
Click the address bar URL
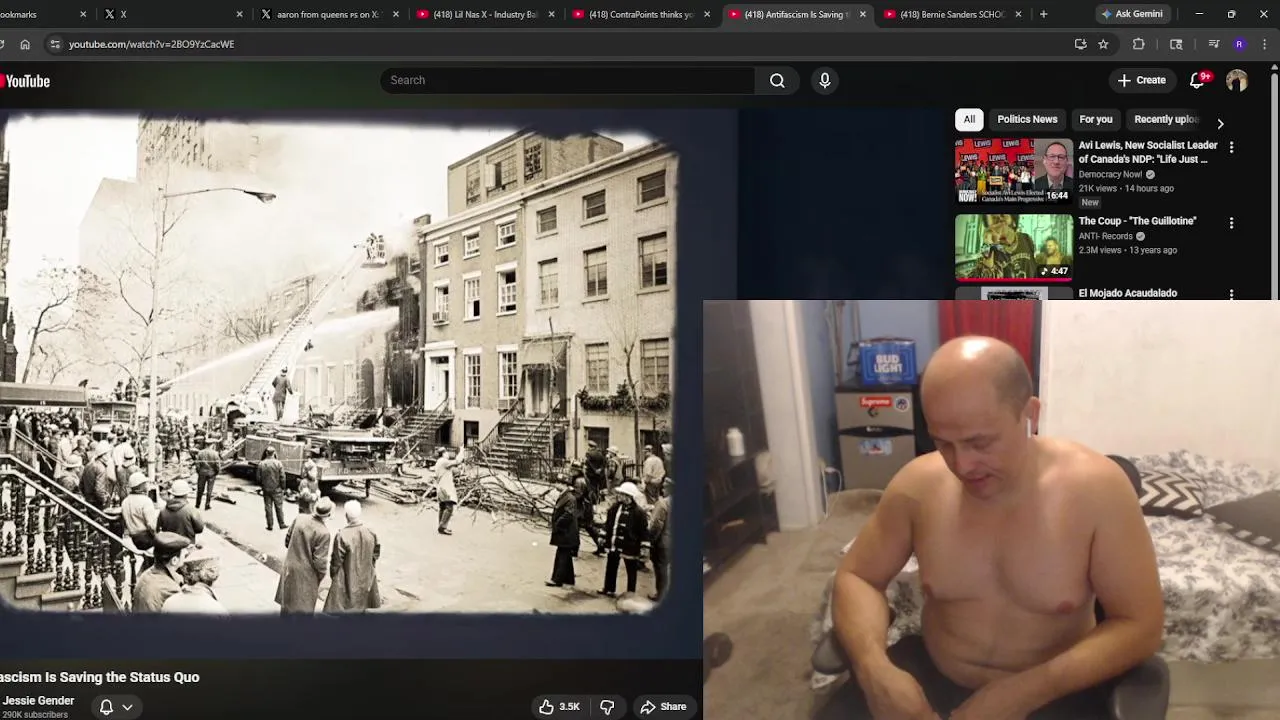[x=151, y=44]
